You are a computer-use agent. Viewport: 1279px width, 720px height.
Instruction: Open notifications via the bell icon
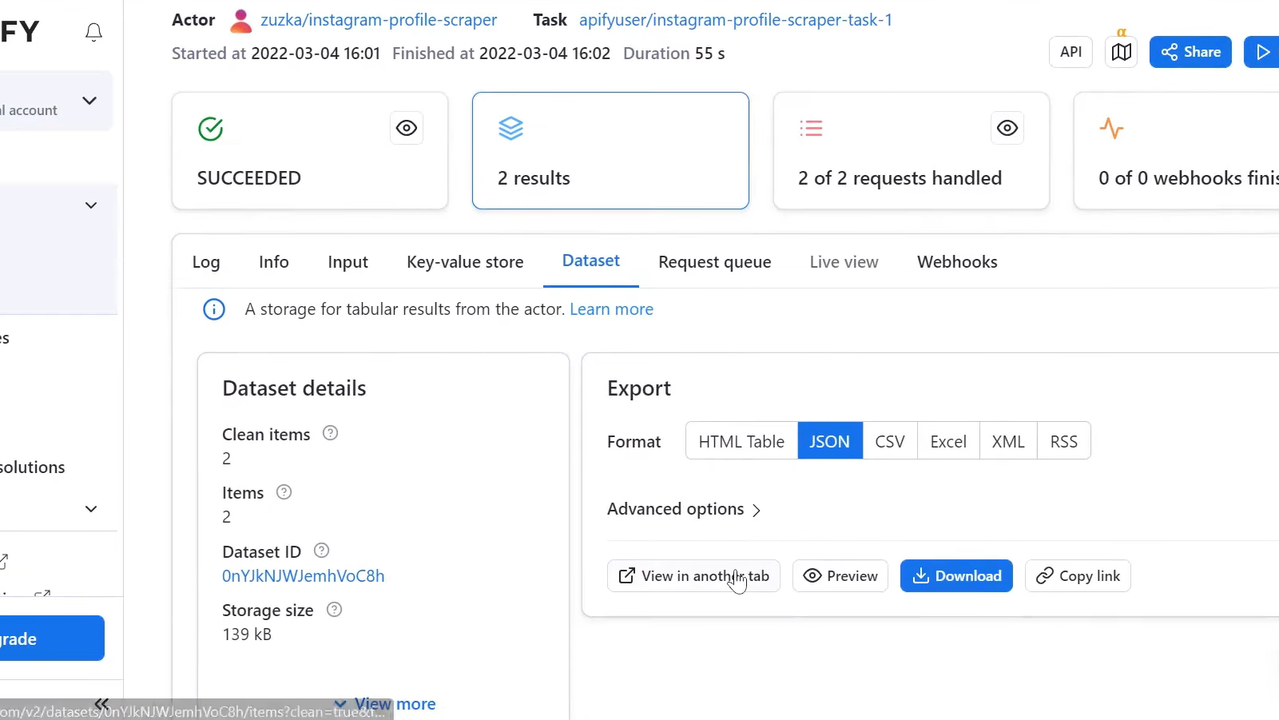(93, 31)
